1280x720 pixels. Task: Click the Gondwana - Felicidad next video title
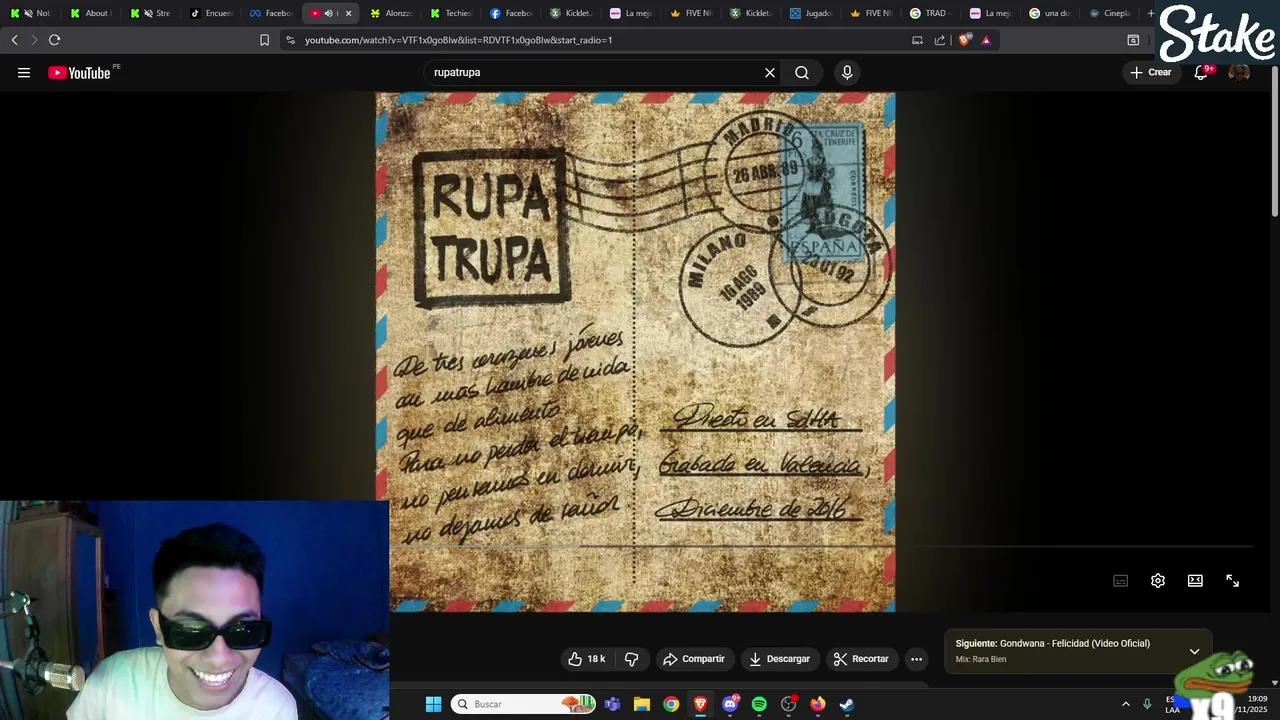(x=1075, y=643)
